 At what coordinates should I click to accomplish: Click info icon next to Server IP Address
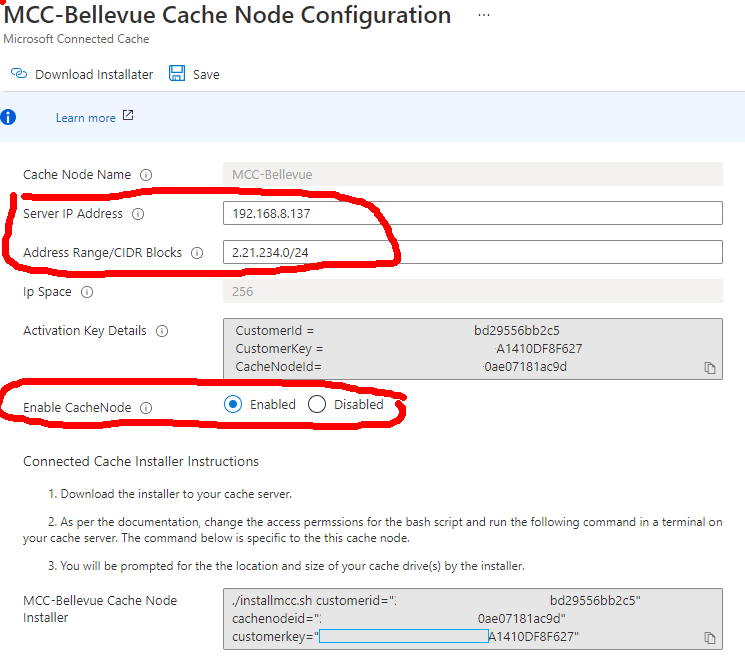[x=138, y=214]
